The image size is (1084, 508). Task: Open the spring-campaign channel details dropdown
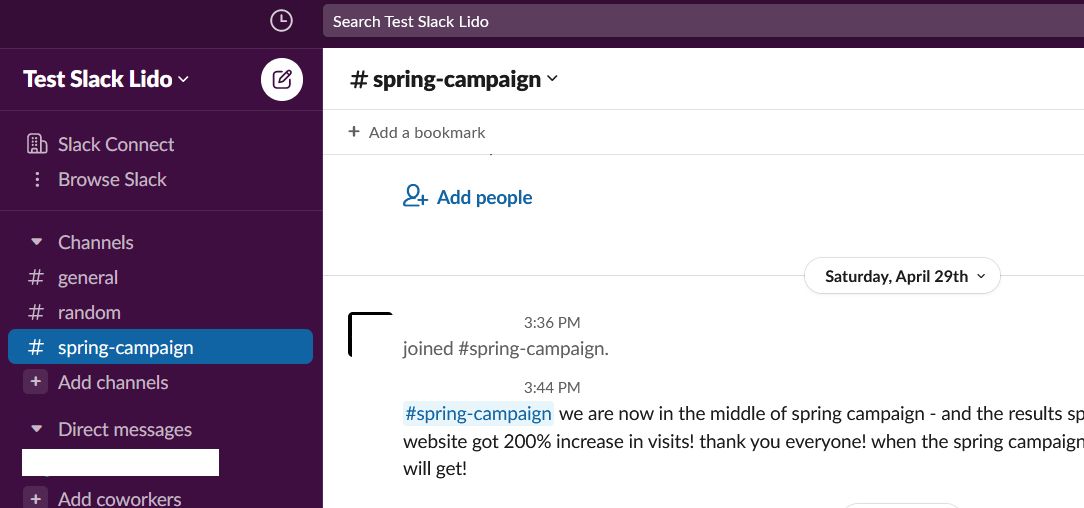454,79
